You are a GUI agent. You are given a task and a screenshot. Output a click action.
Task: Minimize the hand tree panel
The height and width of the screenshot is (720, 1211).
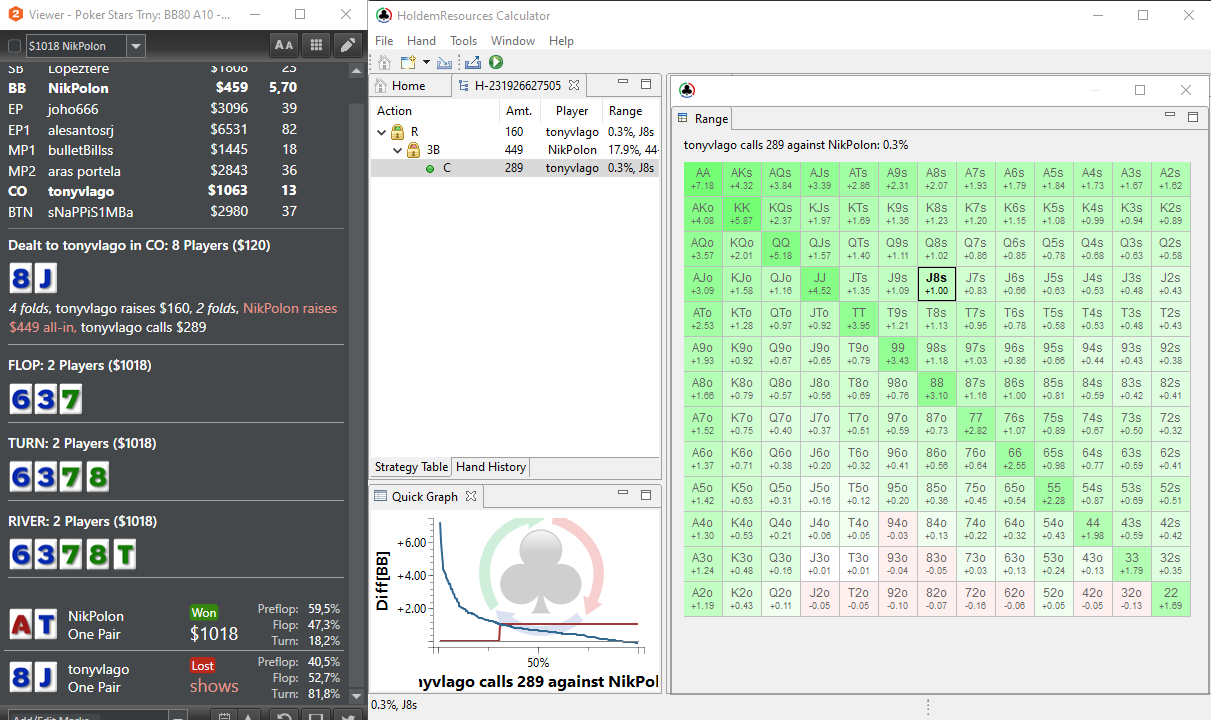pos(623,84)
